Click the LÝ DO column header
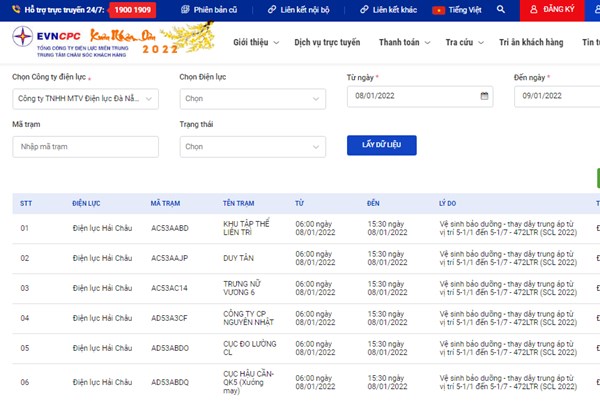Image resolution: width=600 pixels, height=401 pixels. 447,204
